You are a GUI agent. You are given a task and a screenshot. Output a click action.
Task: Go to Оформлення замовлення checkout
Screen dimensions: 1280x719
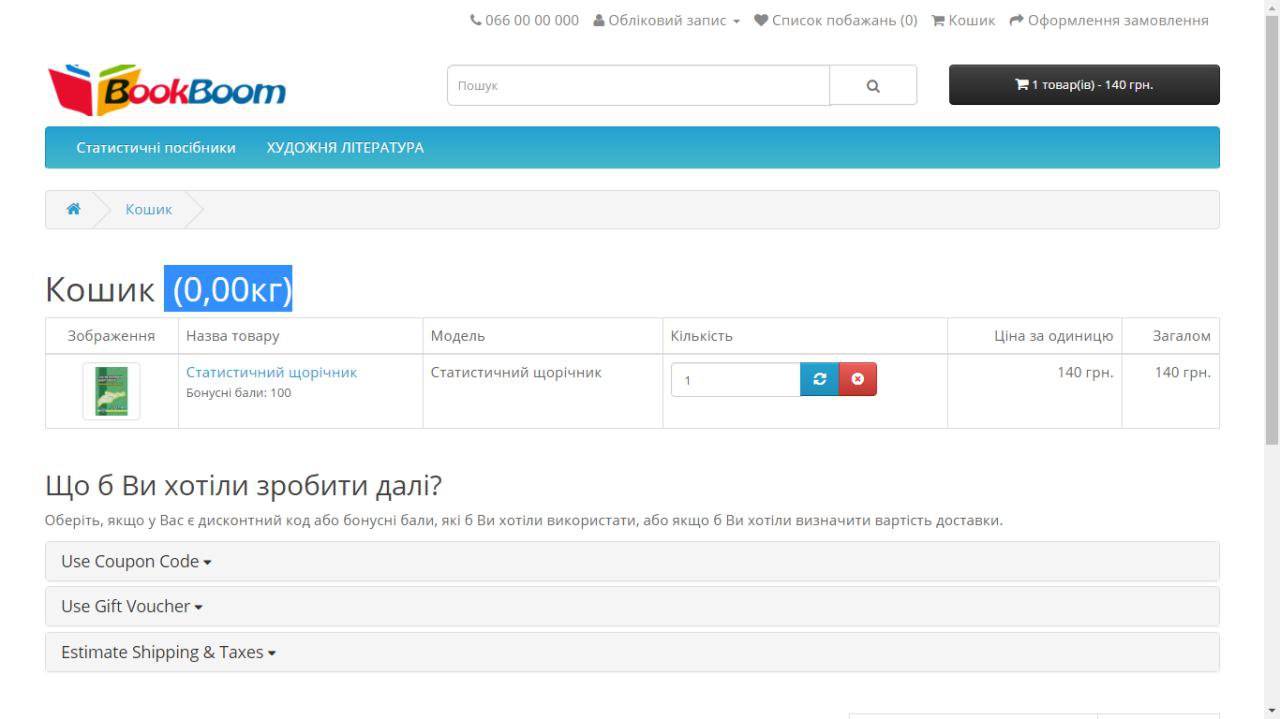(1109, 20)
